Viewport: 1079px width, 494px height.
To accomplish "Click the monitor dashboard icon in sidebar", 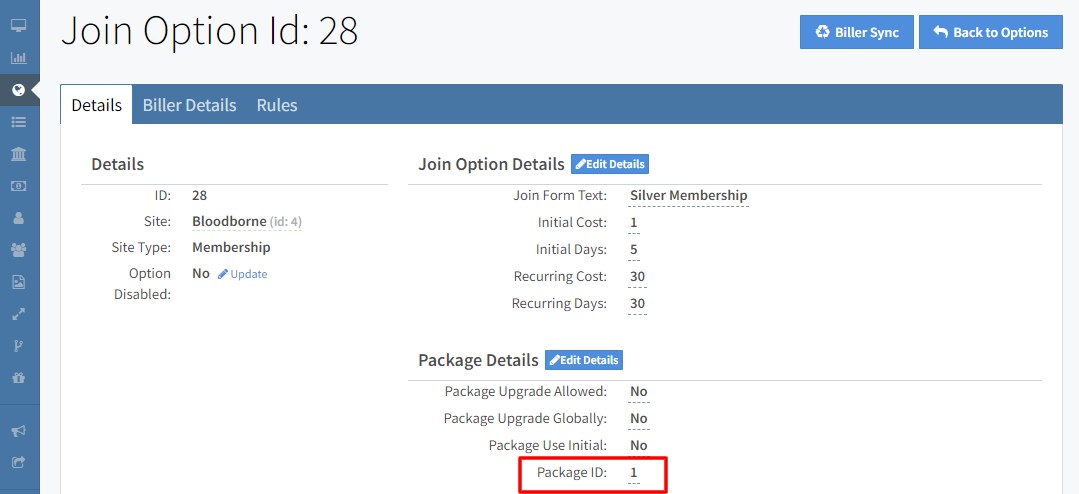I will [x=18, y=25].
